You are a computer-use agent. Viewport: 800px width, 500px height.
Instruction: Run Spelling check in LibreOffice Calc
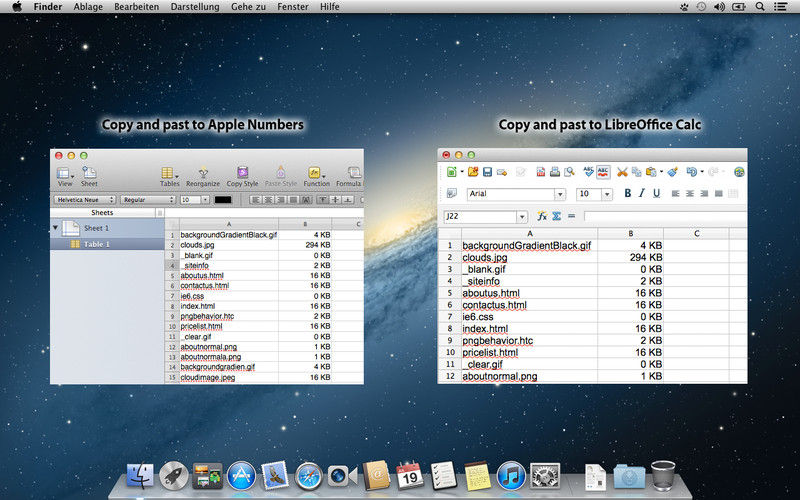tap(588, 171)
